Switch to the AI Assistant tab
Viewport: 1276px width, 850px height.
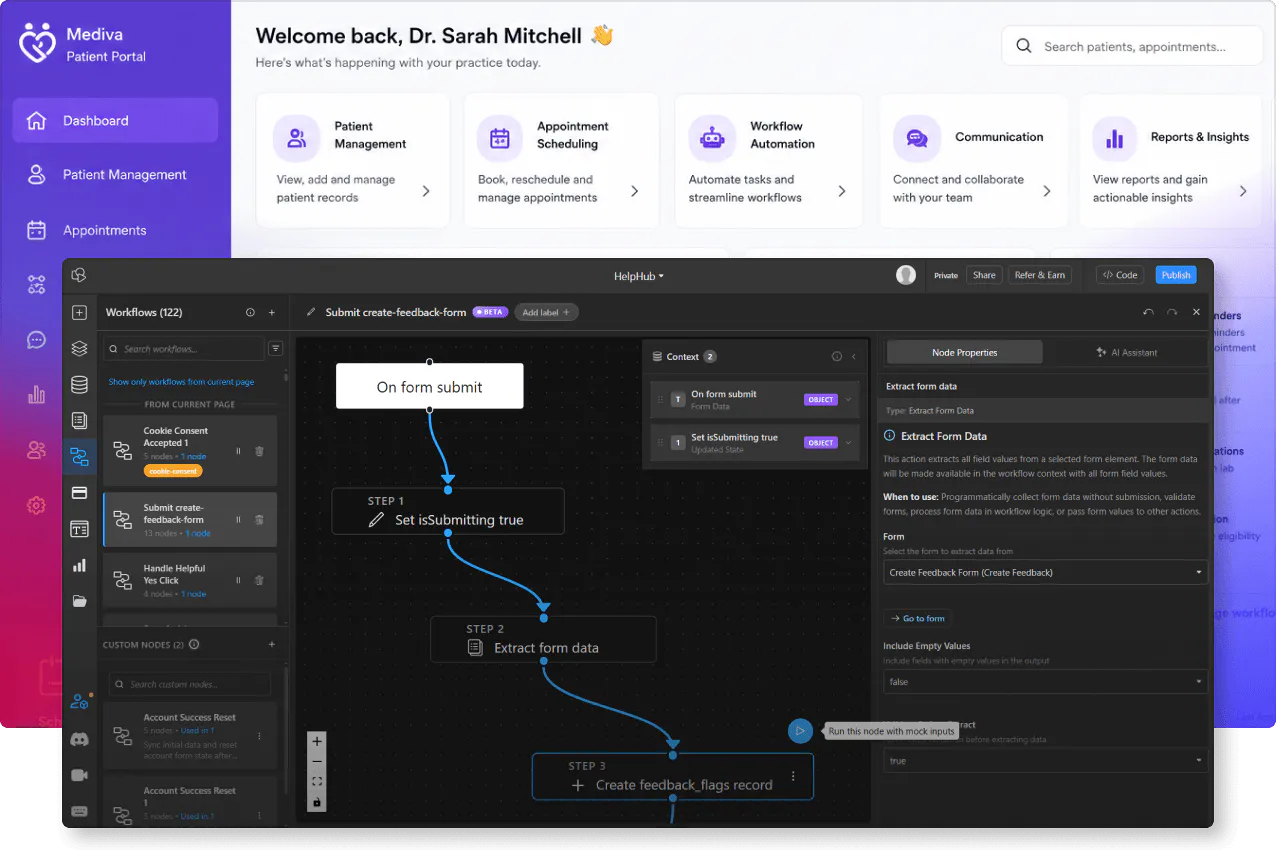pos(1127,352)
